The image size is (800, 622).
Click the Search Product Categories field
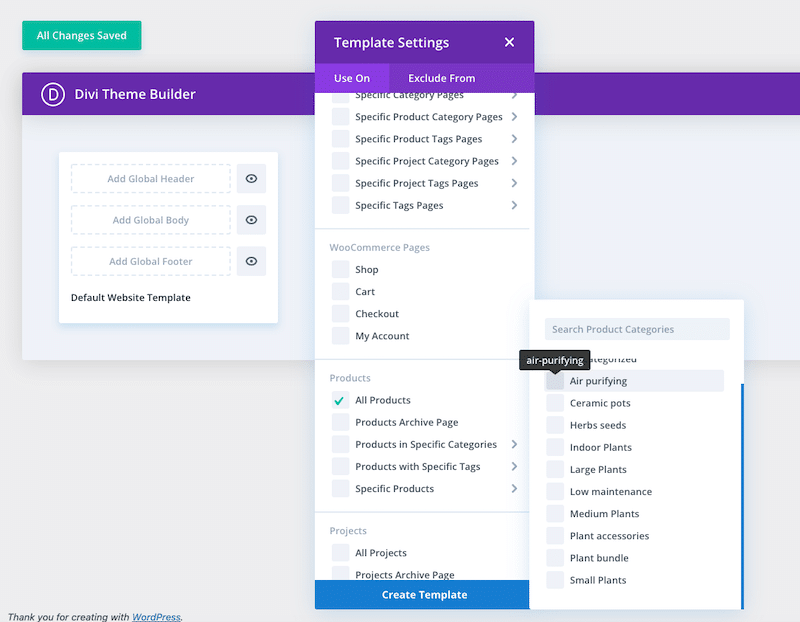(637, 329)
